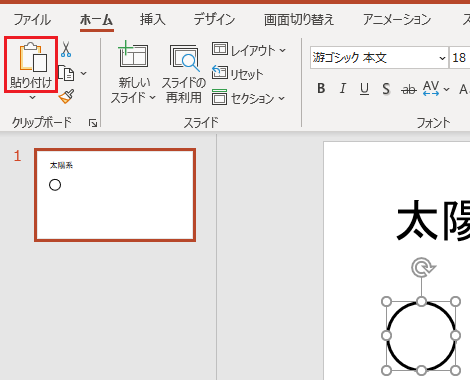470x380 pixels.
Task: Open the Layout (レイアウト) dropdown
Action: [x=249, y=50]
